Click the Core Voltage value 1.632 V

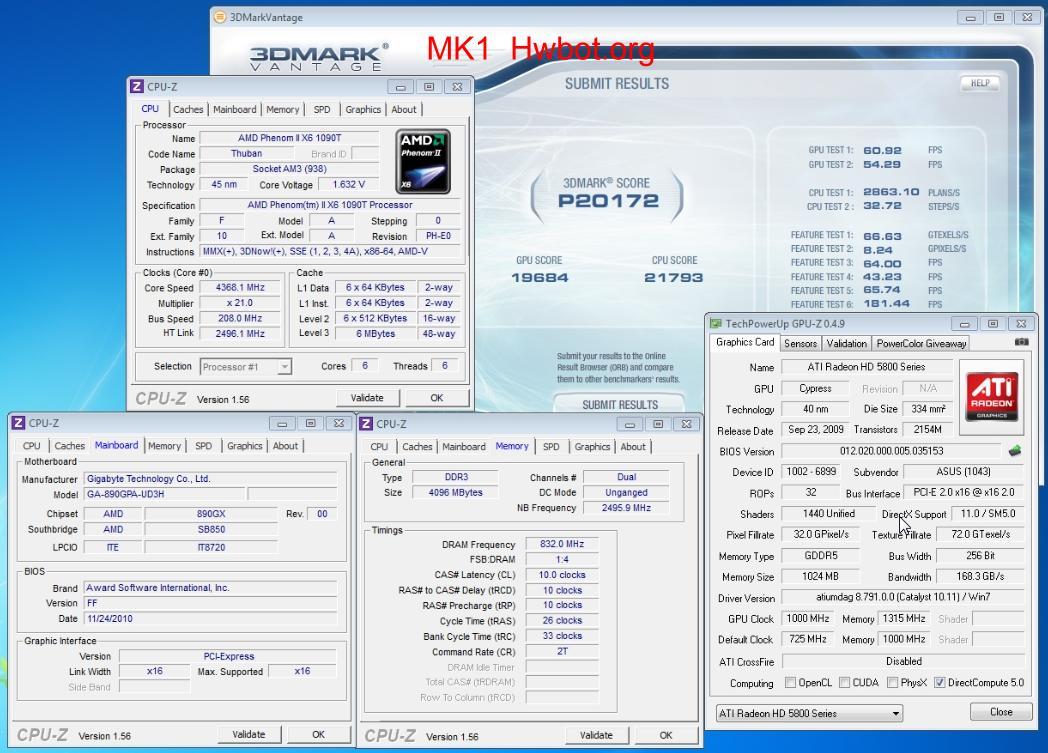click(349, 184)
